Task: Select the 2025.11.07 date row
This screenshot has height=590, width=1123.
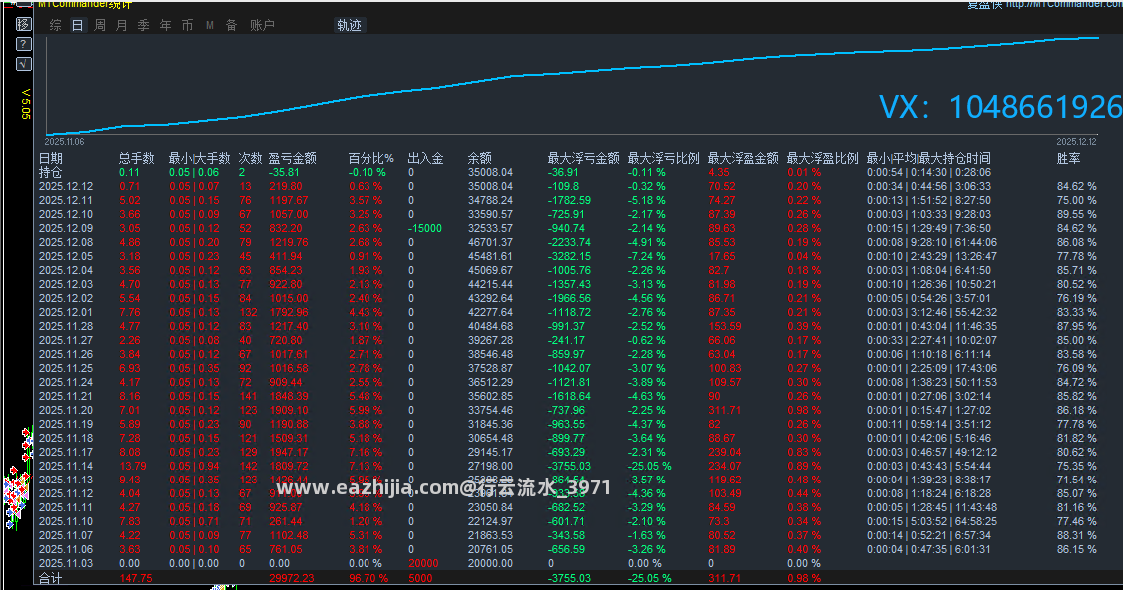Action: [x=66, y=536]
